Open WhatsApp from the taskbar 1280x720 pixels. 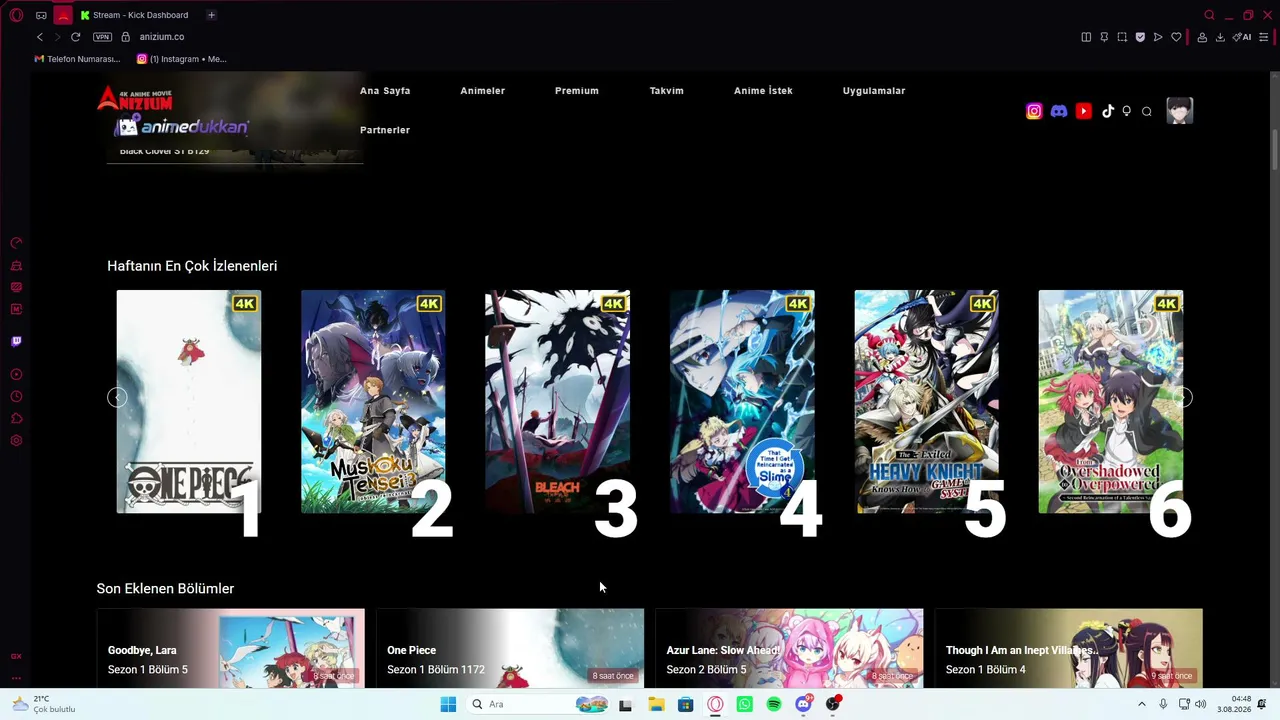pyautogui.click(x=744, y=705)
